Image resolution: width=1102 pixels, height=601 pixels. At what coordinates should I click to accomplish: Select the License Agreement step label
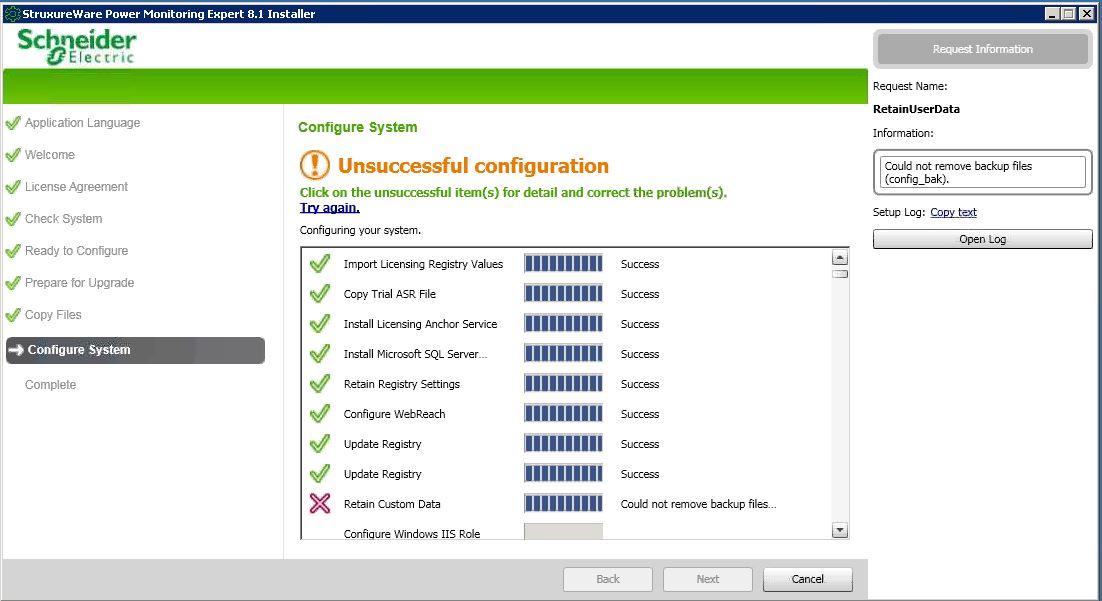[76, 187]
